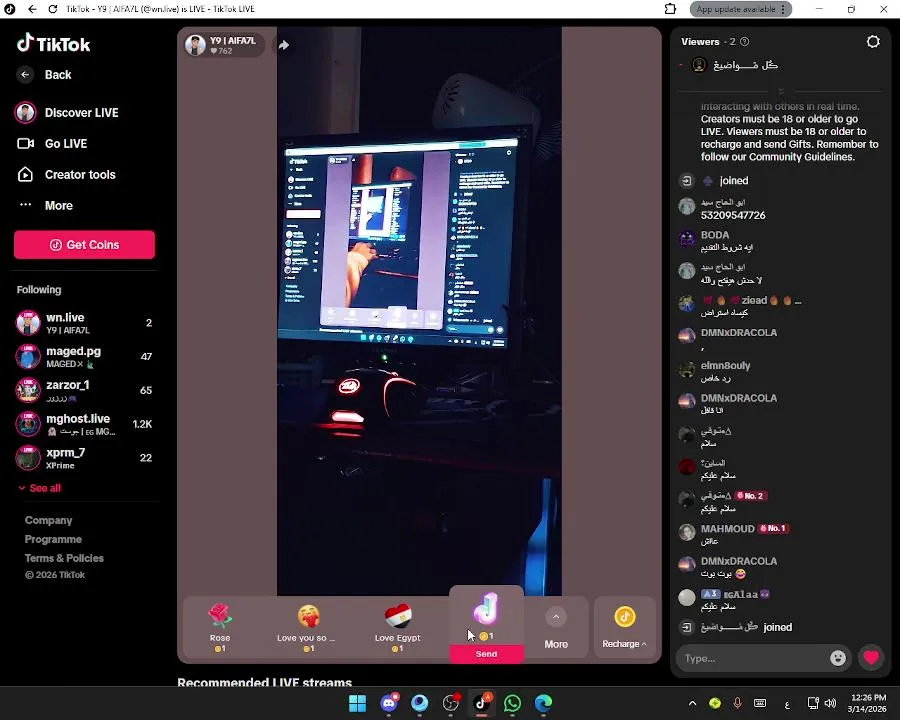Collapse the viewers chevron
900x720 pixels.
click(x=781, y=92)
